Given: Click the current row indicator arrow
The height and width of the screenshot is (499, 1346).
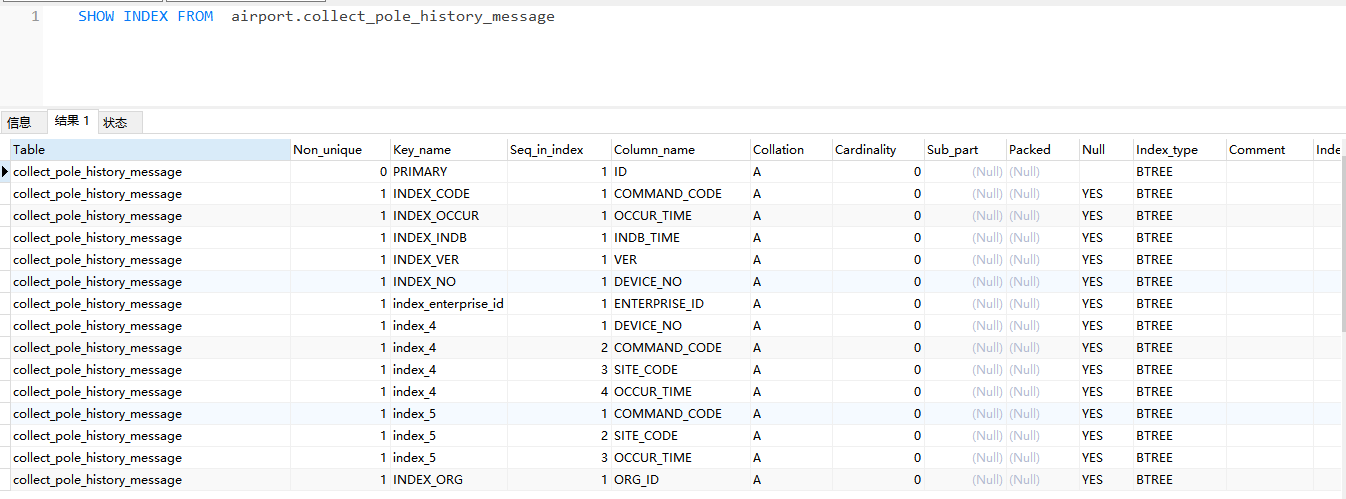Looking at the screenshot, I should pos(5,172).
